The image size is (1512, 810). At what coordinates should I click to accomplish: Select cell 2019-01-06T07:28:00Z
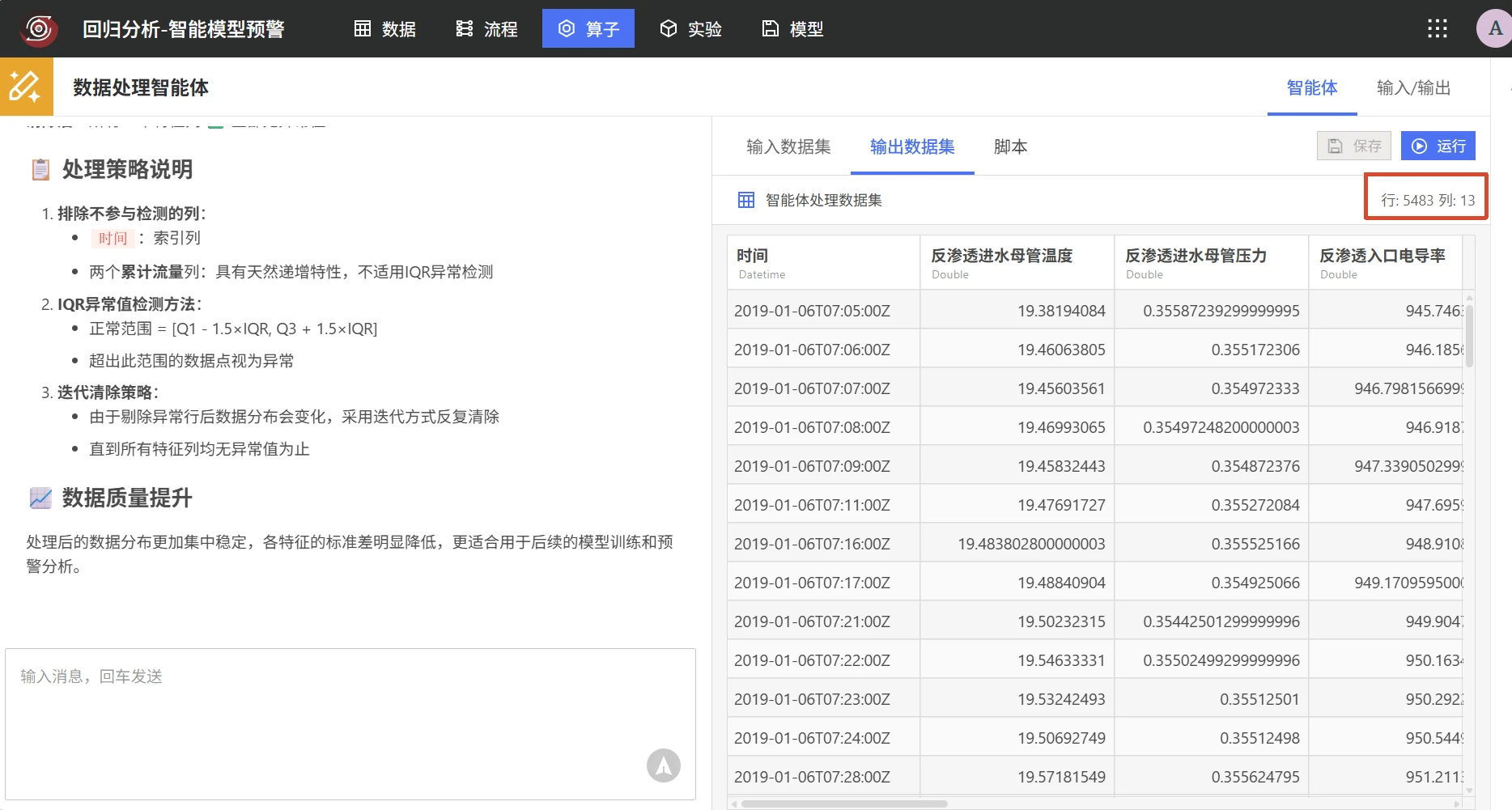pos(823,777)
